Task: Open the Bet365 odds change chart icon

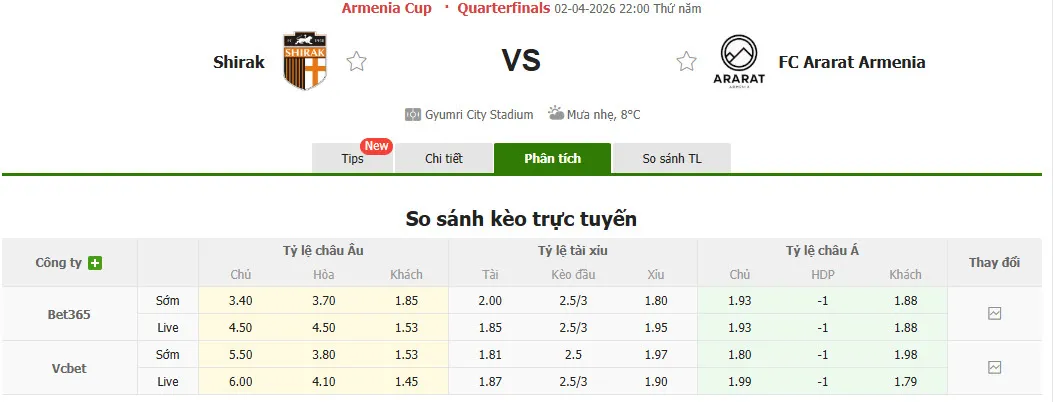Action: (x=994, y=313)
